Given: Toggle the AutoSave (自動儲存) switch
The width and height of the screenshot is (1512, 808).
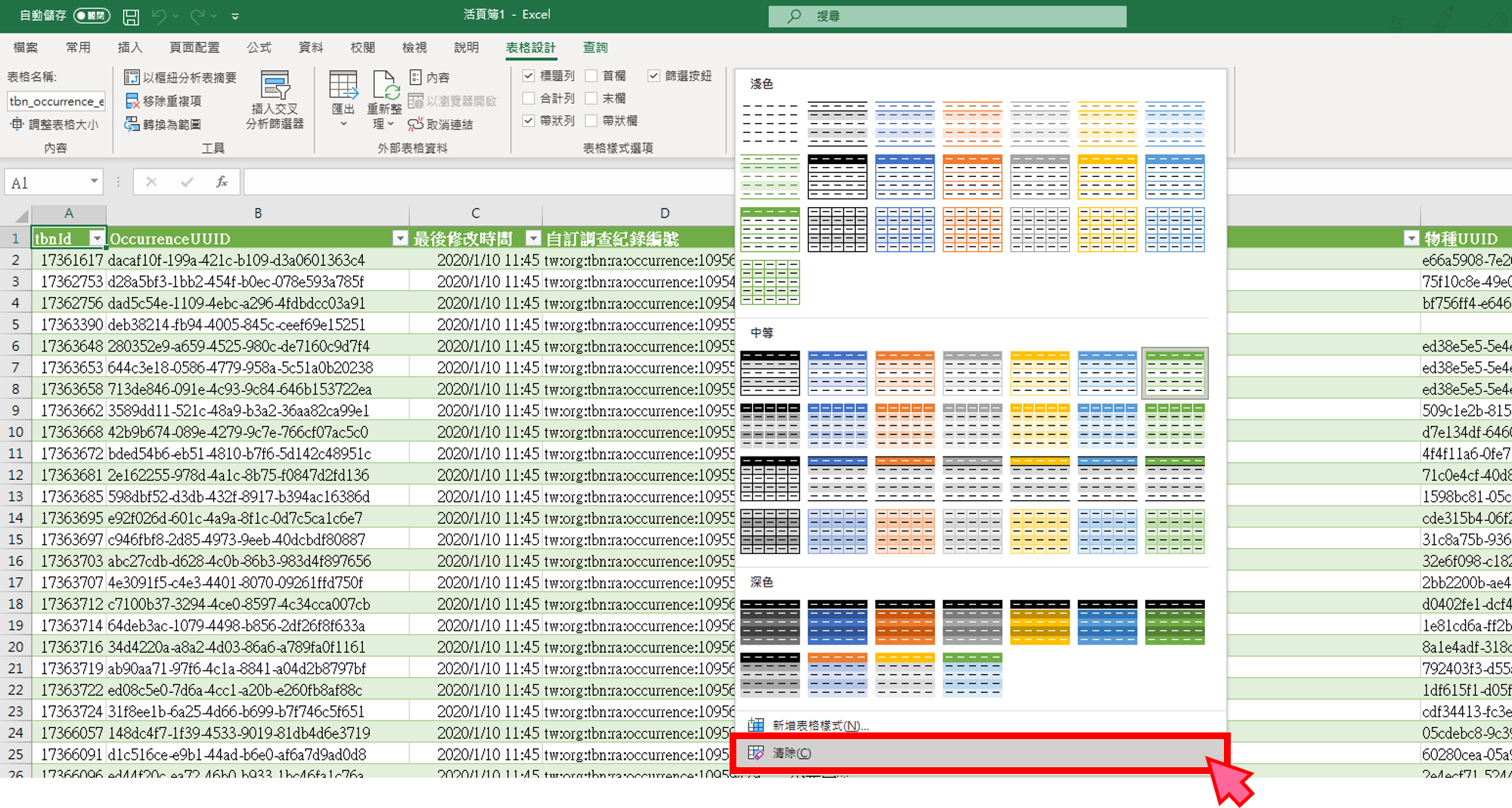Looking at the screenshot, I should tap(91, 16).
